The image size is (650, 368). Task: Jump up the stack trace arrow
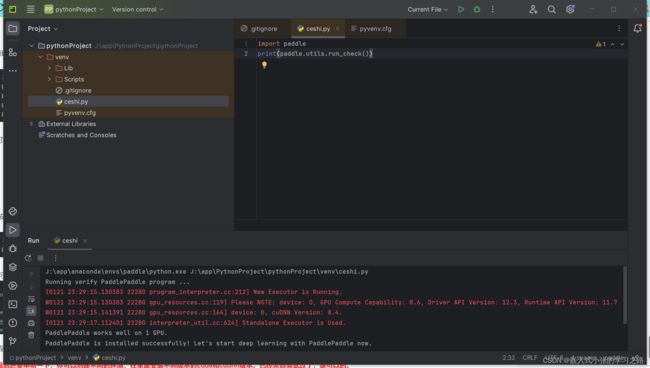click(x=31, y=274)
